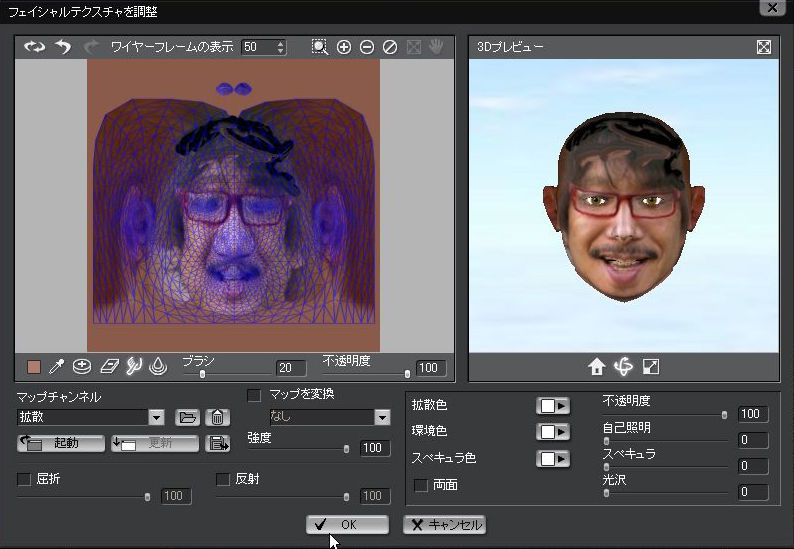Viewport: 794px width, 549px height.
Task: Click the trash icon beside map channel
Action: point(215,417)
